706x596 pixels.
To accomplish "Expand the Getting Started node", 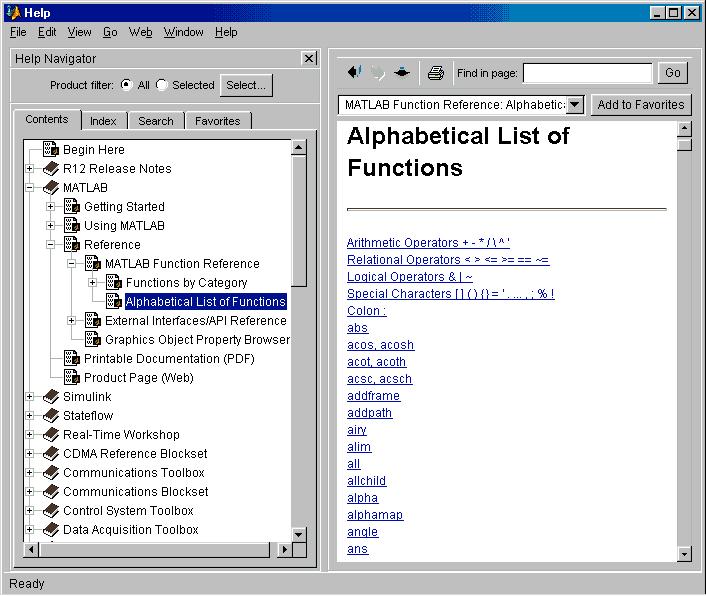I will [50, 207].
